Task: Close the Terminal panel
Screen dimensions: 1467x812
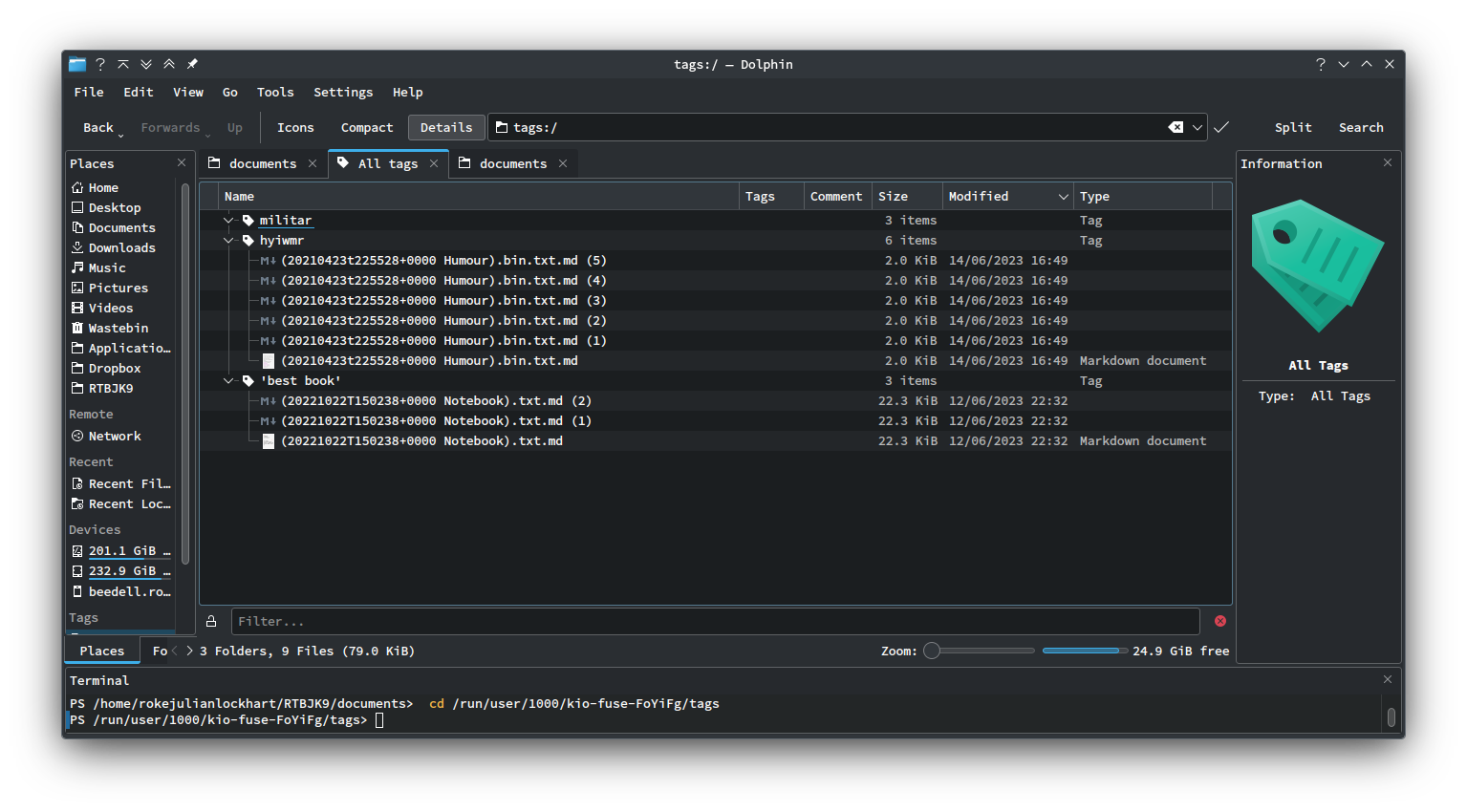Action: 1388,679
